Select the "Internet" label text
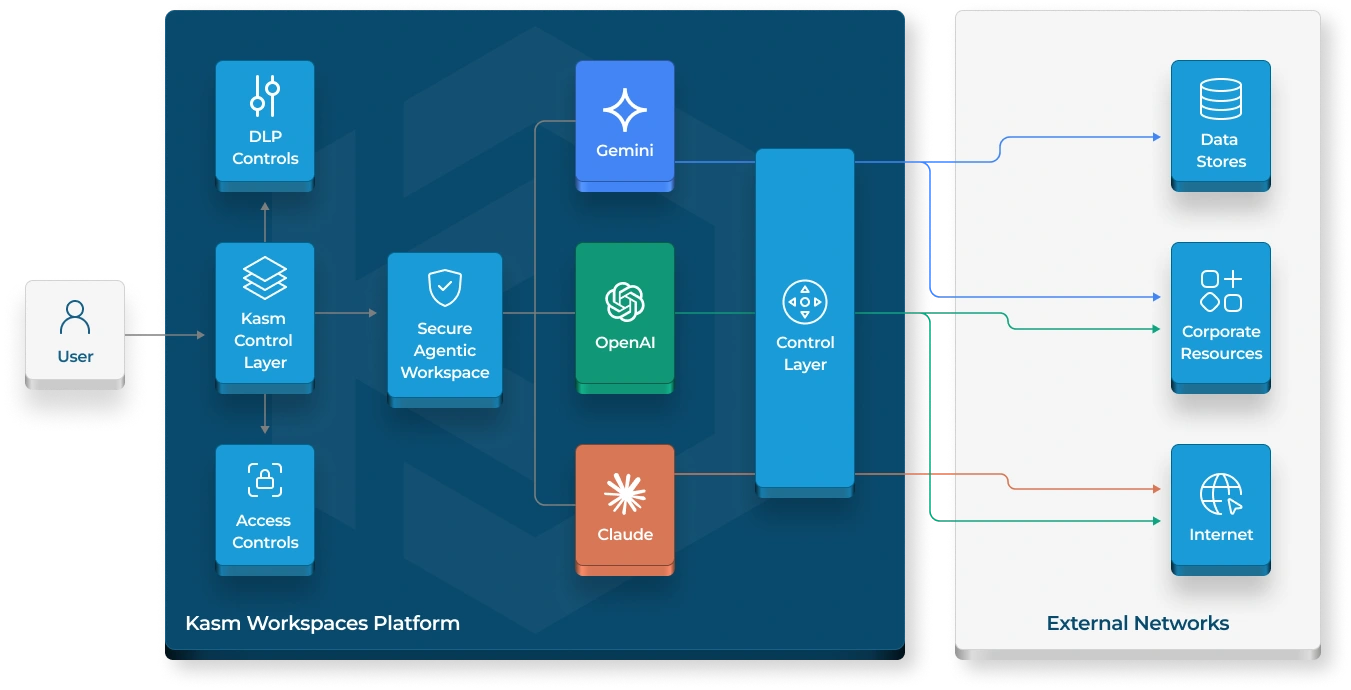 coord(1221,534)
